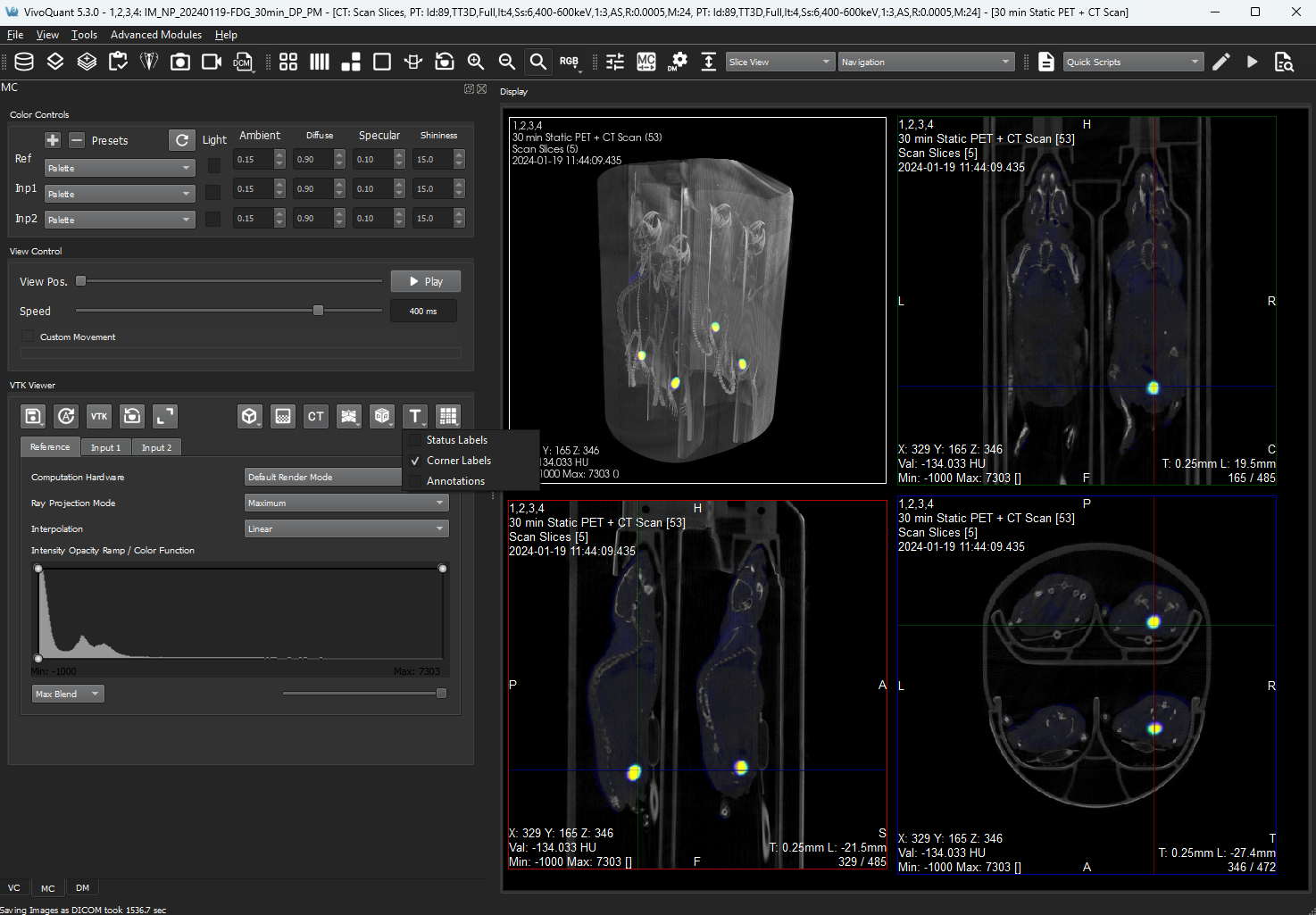Click the Play button in View Control
The width and height of the screenshot is (1316, 915).
click(x=426, y=281)
